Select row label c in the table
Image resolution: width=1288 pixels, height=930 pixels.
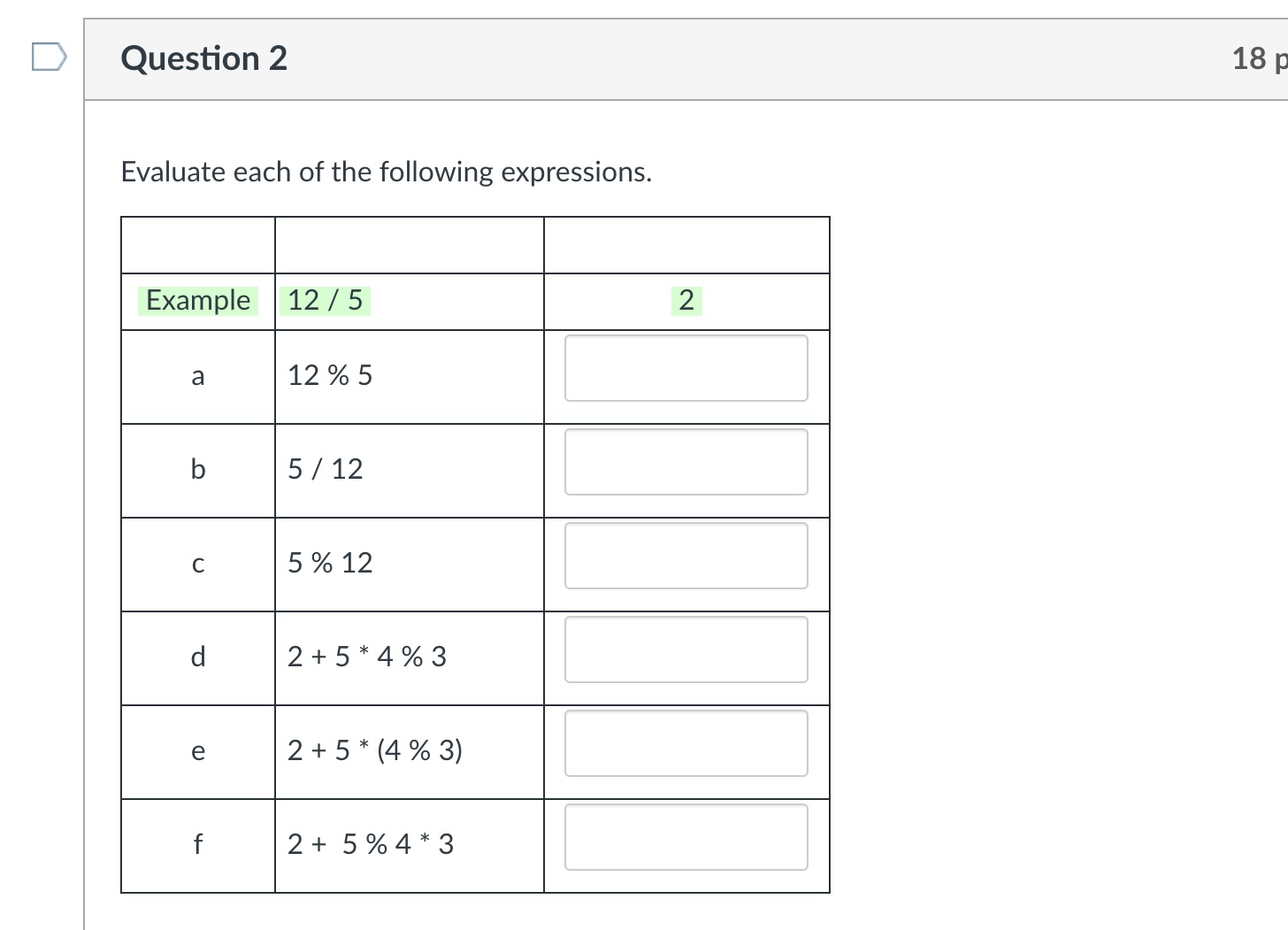pyautogui.click(x=197, y=564)
